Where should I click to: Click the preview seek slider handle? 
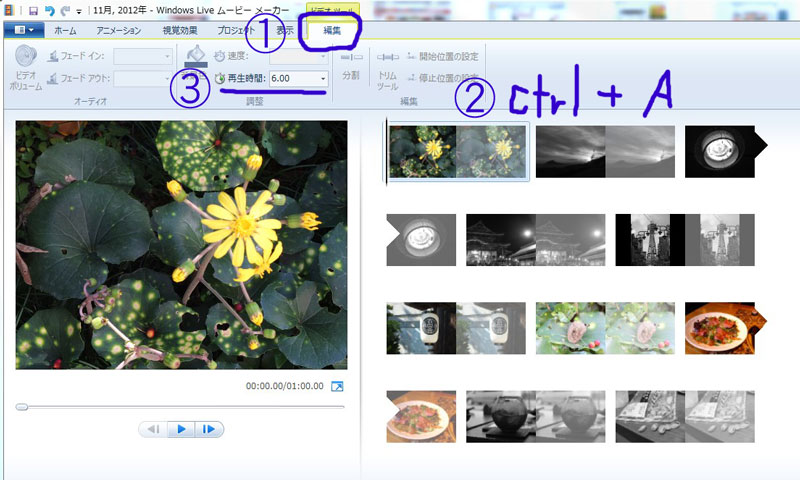pos(22,407)
